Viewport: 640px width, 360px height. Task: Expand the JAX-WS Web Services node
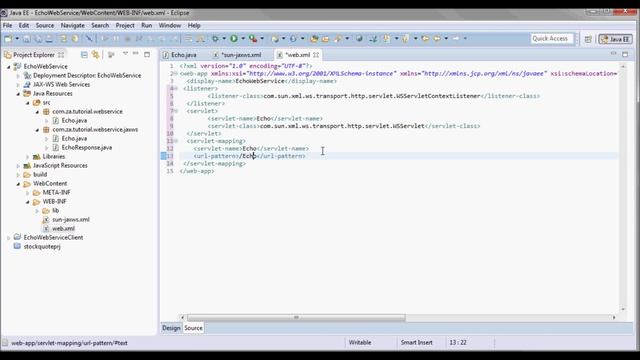click(18, 85)
